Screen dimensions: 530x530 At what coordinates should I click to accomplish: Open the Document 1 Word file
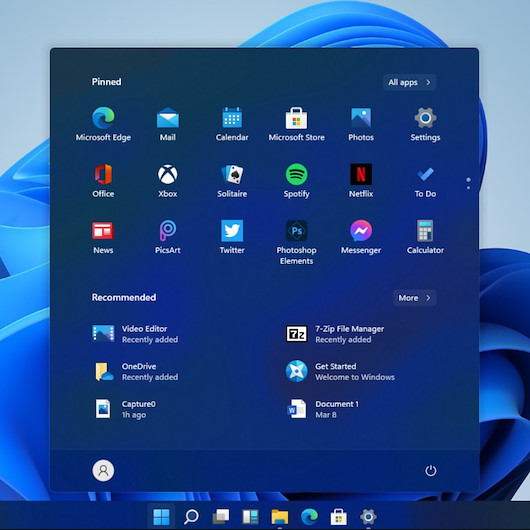(x=322, y=409)
